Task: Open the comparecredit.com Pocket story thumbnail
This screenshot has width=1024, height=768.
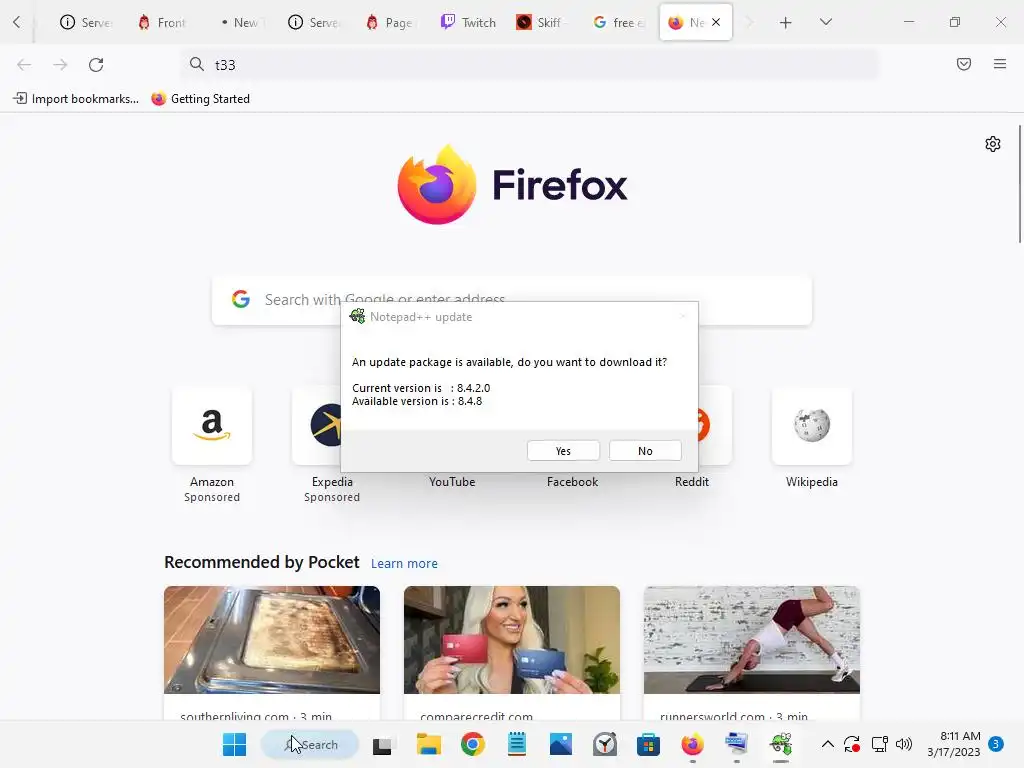Action: click(511, 640)
